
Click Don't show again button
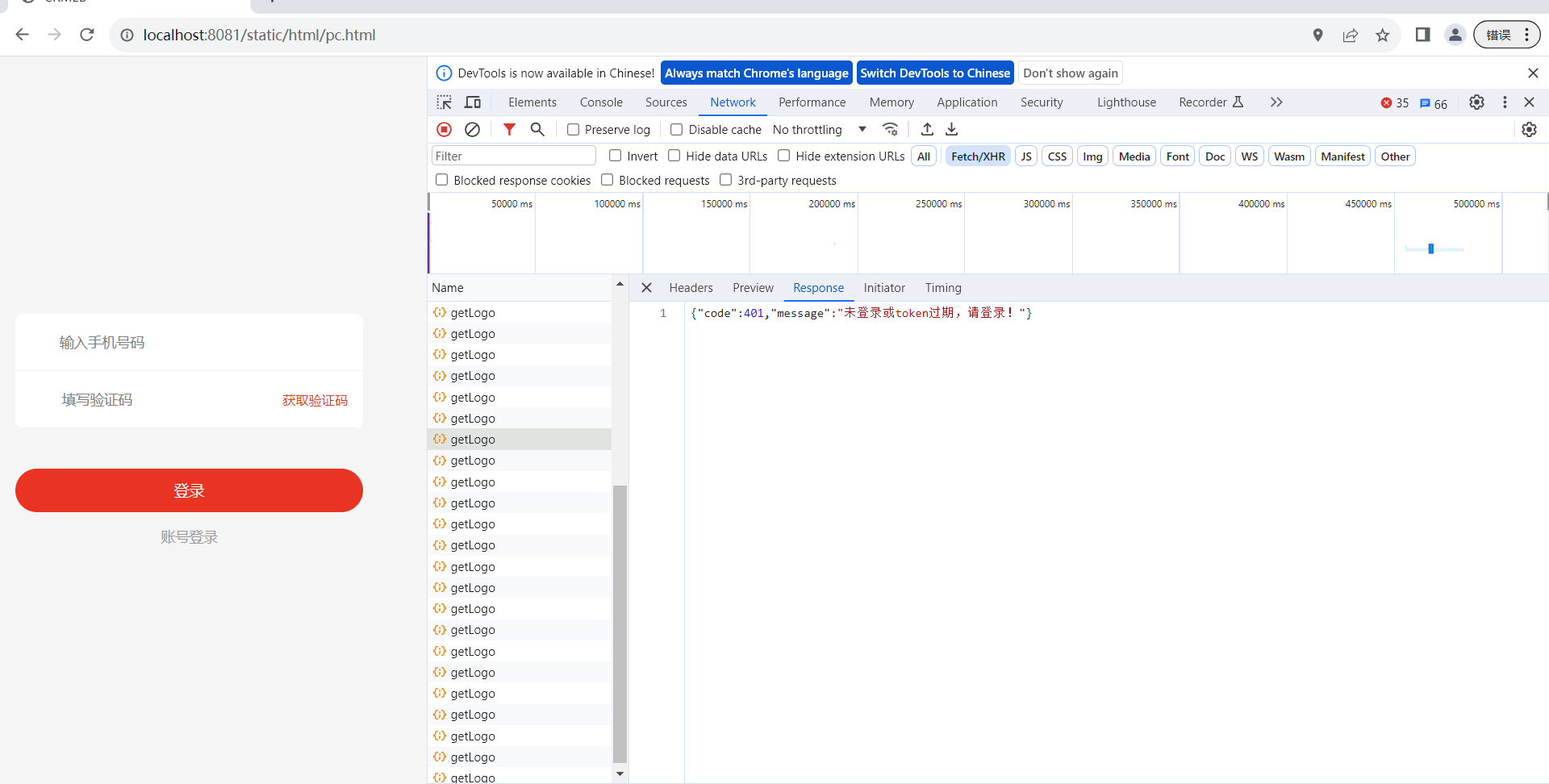[1071, 73]
